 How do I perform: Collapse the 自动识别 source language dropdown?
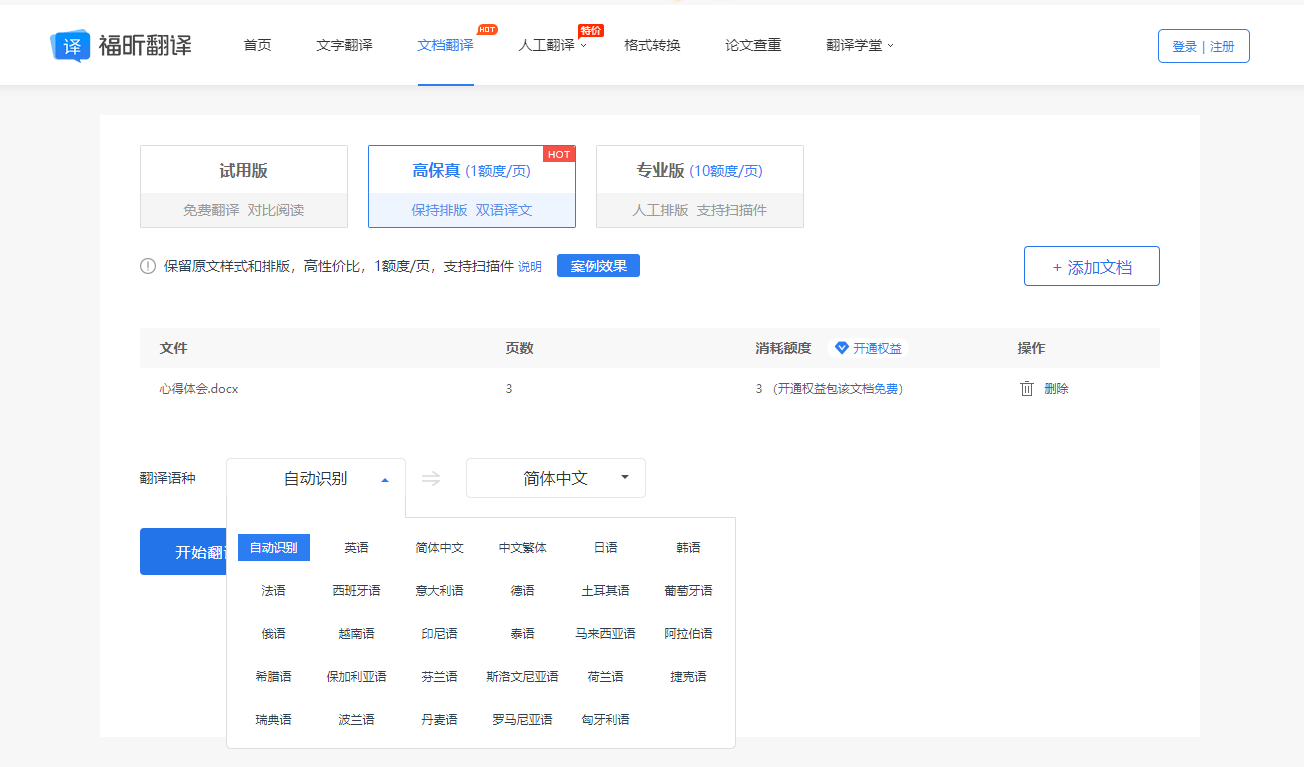316,478
